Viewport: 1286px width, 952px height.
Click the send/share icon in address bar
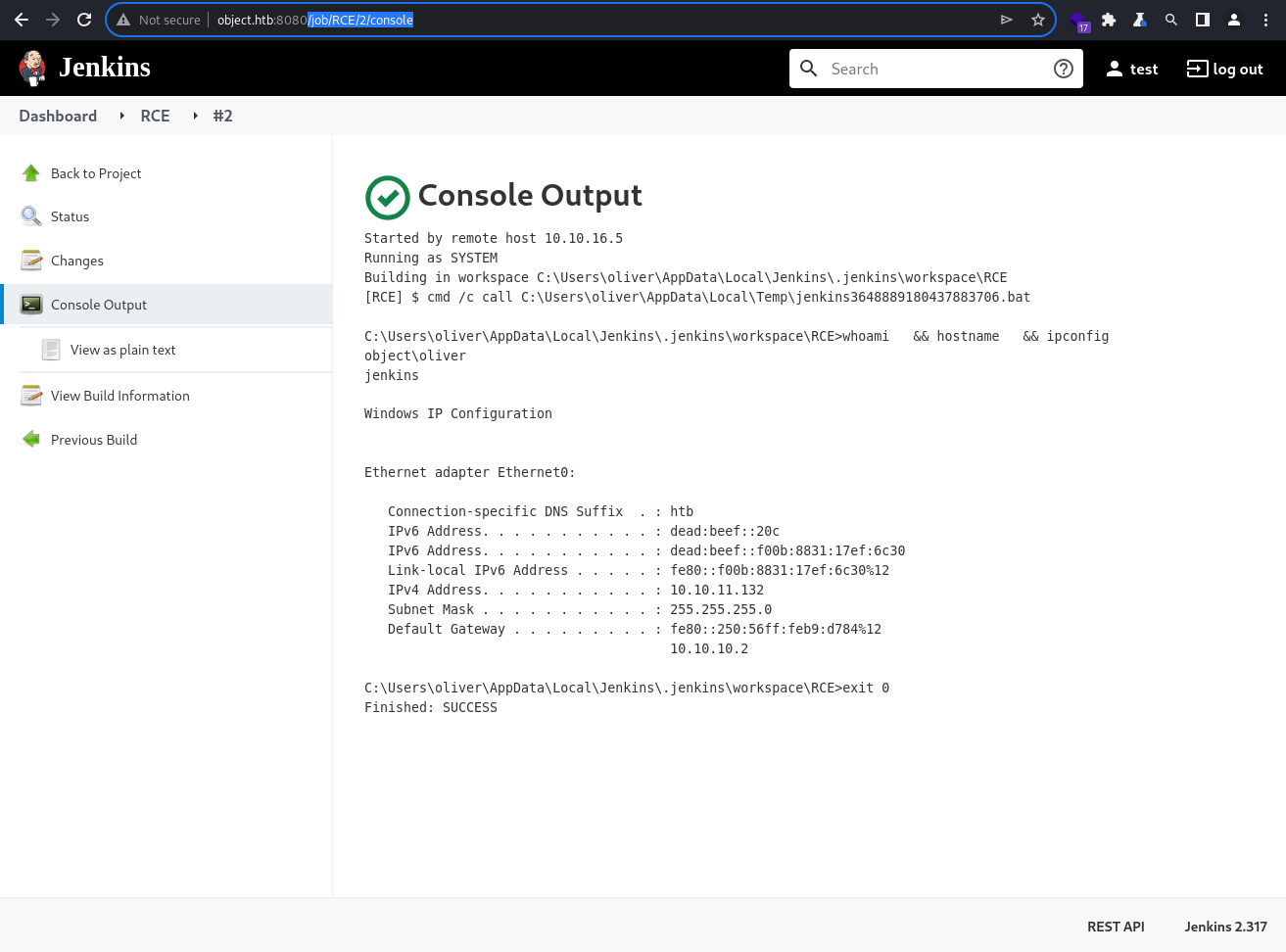[x=1006, y=20]
